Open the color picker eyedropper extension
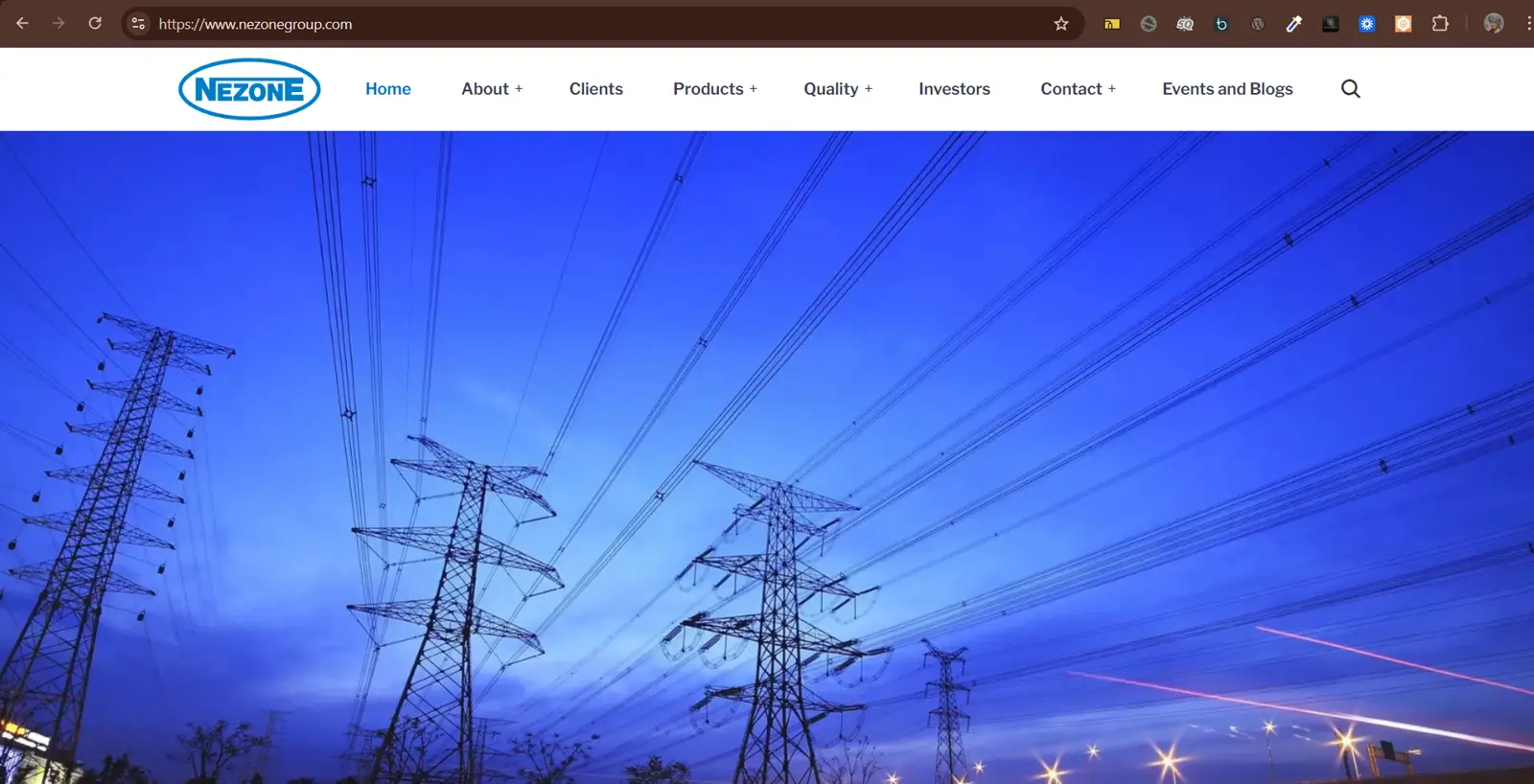Screen dimensions: 1534x784 (x=1293, y=24)
